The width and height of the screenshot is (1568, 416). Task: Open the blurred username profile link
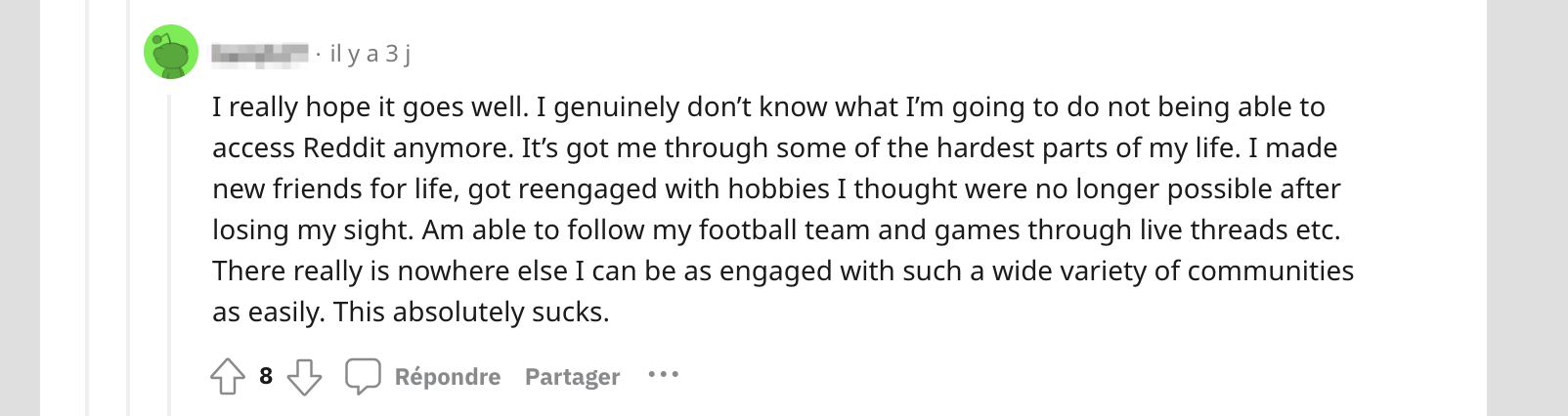point(260,54)
